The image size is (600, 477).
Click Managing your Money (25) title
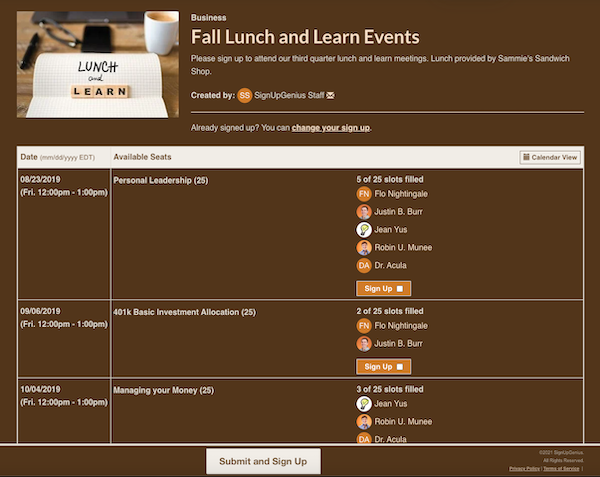point(164,390)
